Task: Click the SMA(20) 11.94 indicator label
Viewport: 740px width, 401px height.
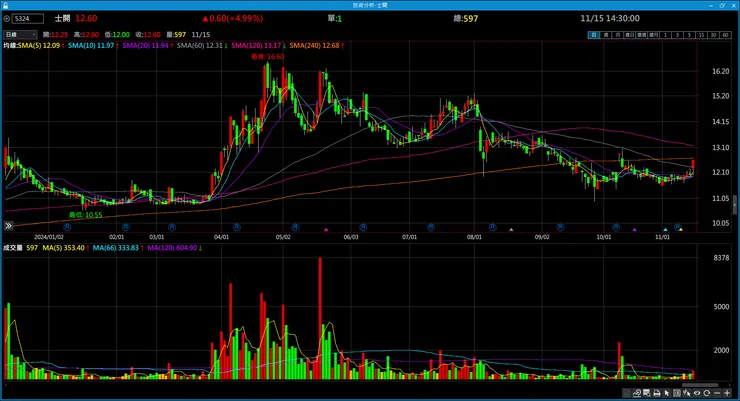Action: [145, 46]
